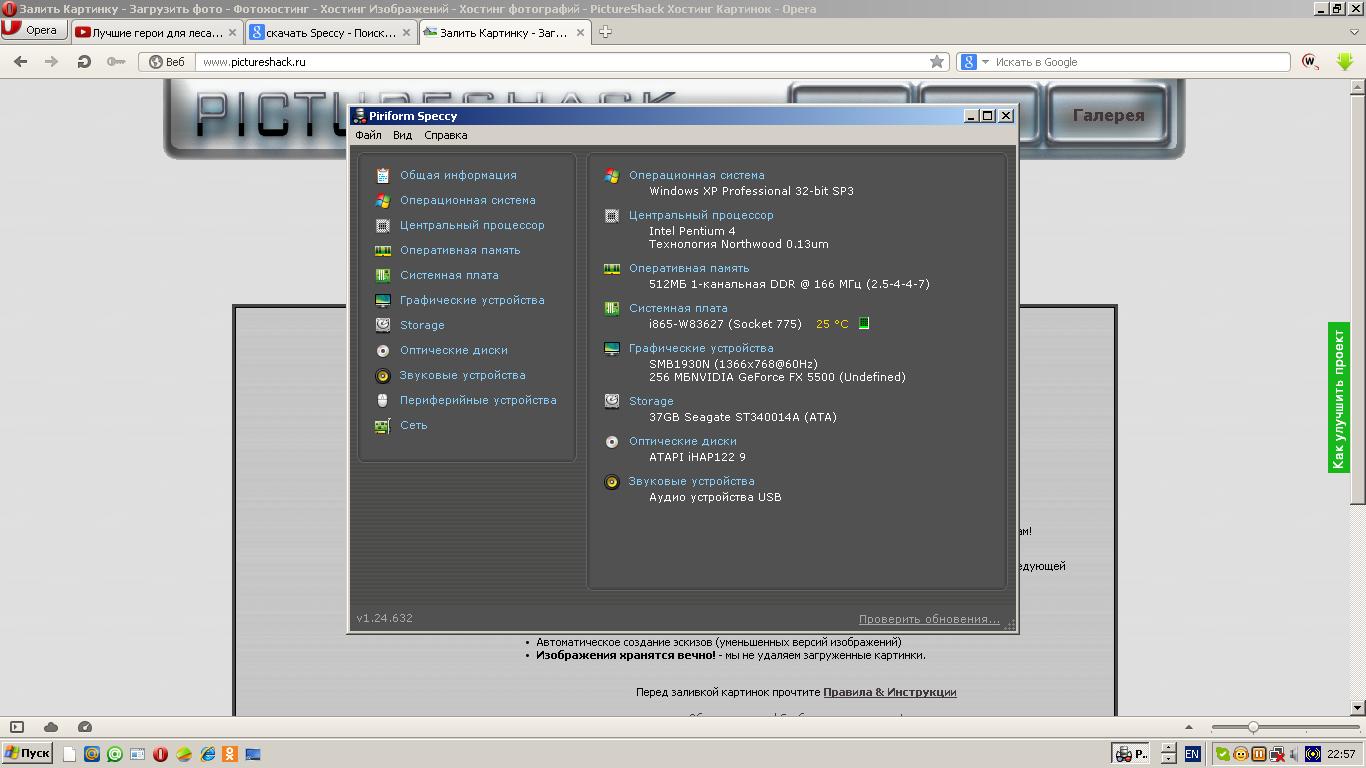Go forward with the browser forward arrow
This screenshot has height=768, width=1366.
52,61
